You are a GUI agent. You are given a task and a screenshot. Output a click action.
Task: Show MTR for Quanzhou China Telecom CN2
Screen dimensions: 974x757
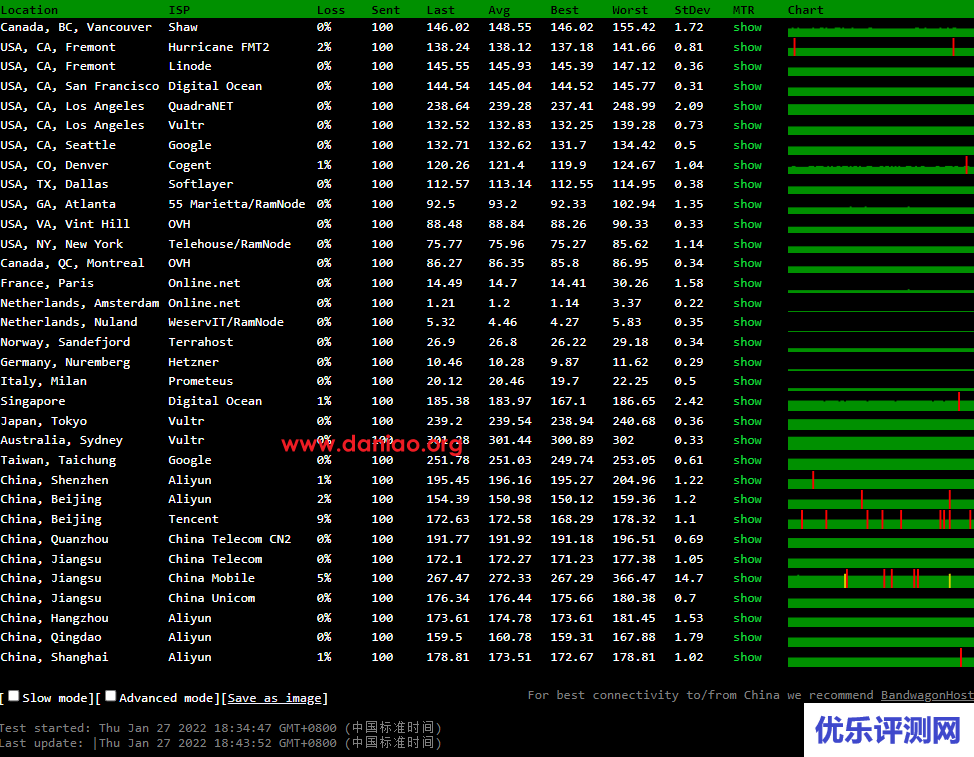747,539
